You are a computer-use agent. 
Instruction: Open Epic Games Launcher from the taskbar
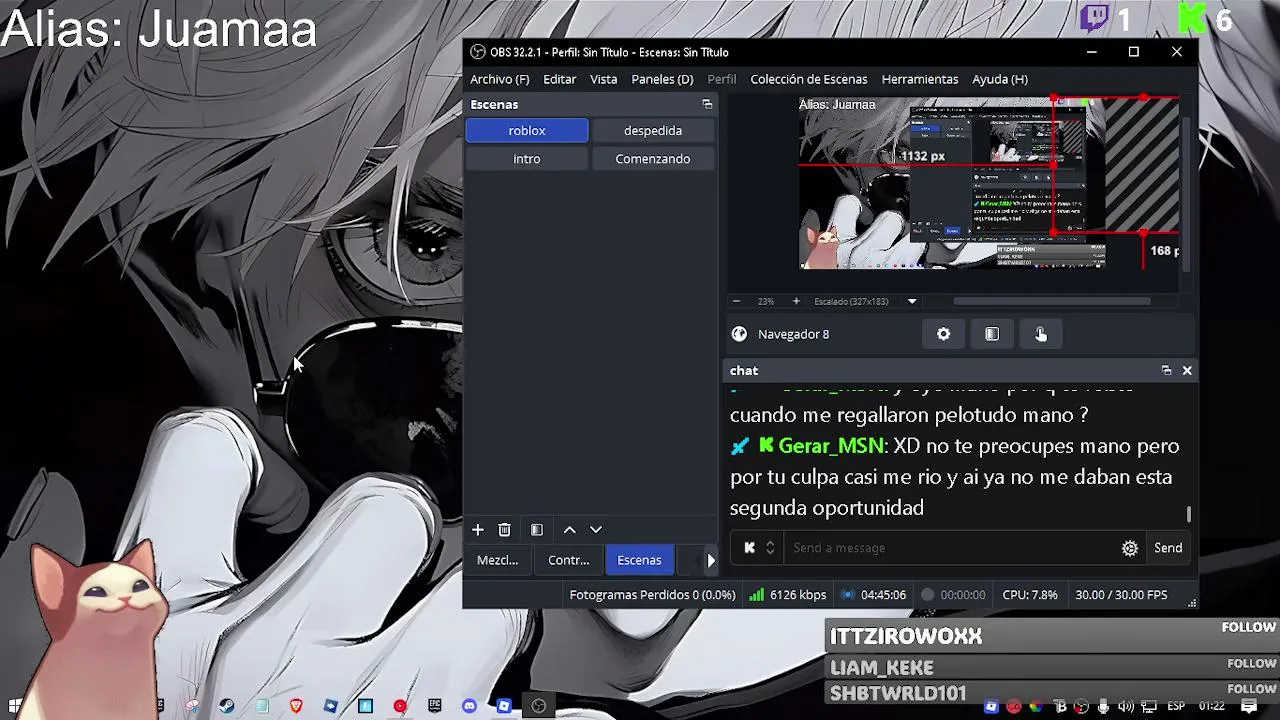[434, 706]
